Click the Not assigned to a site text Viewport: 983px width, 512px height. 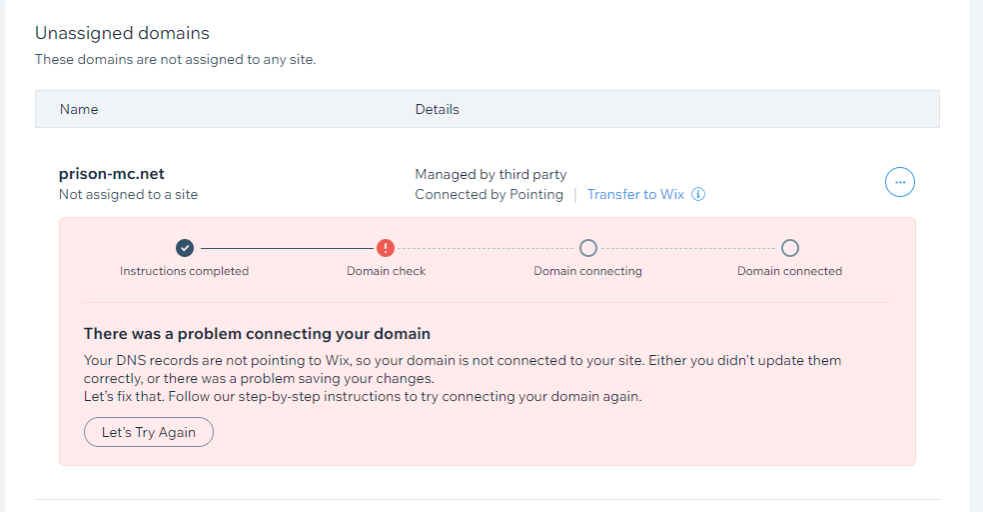128,194
